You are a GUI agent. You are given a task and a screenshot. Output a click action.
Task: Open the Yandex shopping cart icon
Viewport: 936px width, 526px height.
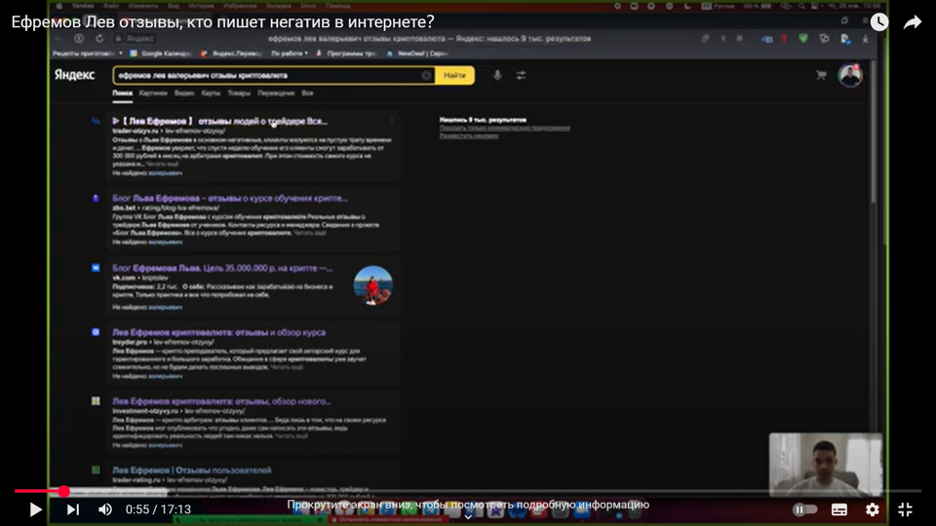[821, 75]
